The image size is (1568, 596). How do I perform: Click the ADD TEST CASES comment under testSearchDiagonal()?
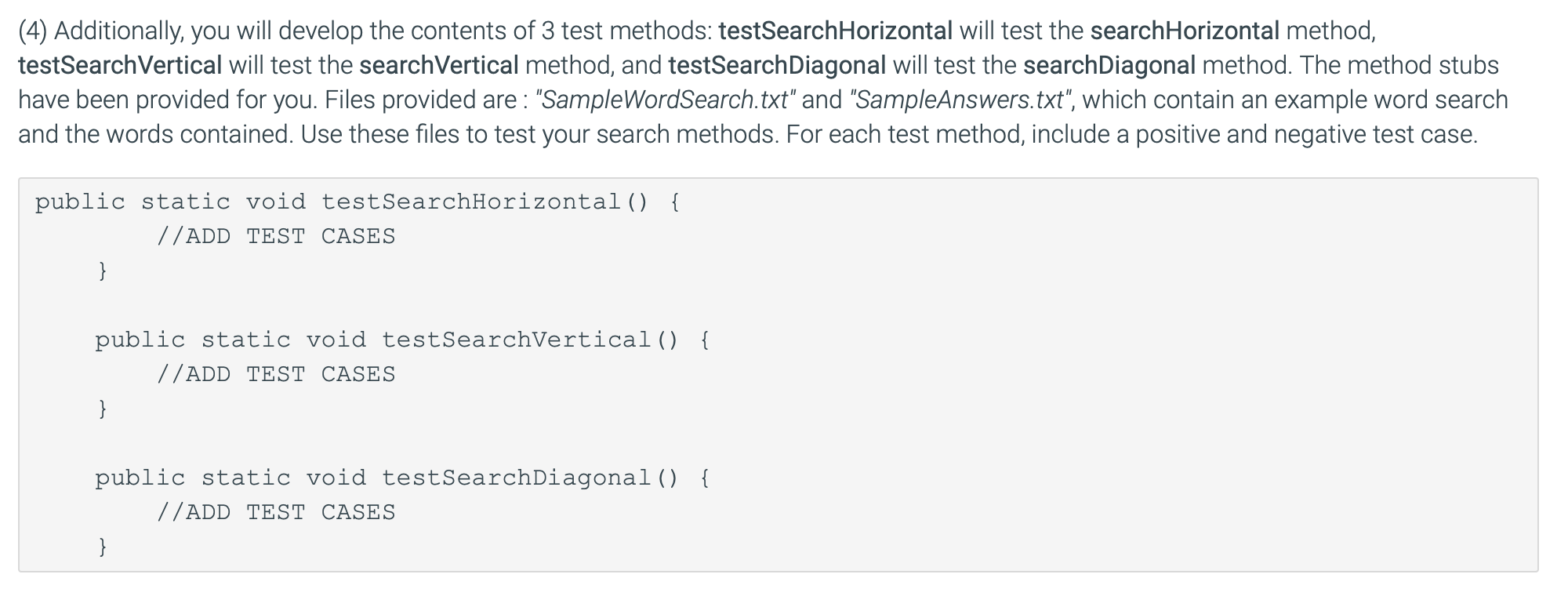[x=276, y=512]
